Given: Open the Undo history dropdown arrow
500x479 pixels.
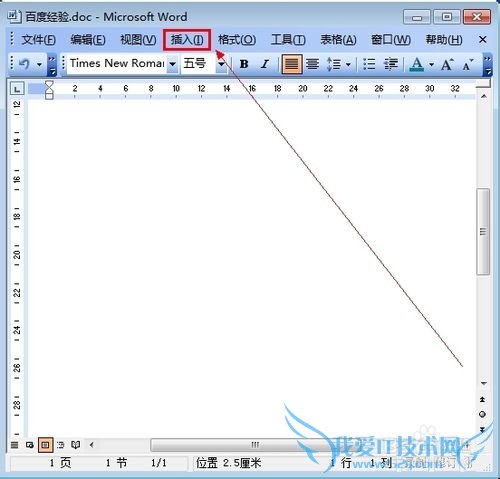Looking at the screenshot, I should click(x=39, y=64).
